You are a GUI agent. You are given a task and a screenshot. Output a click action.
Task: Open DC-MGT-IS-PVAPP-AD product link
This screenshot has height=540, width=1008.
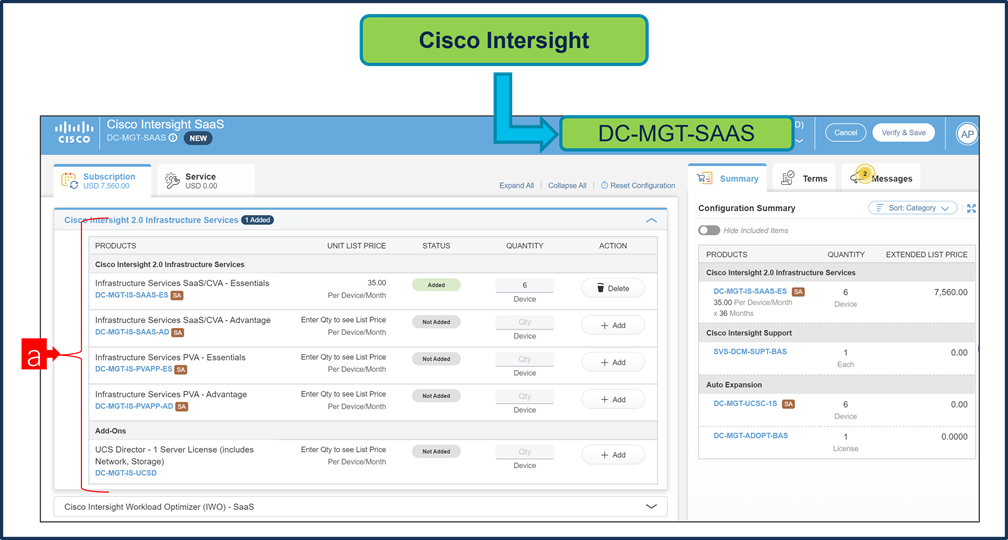[x=134, y=407]
